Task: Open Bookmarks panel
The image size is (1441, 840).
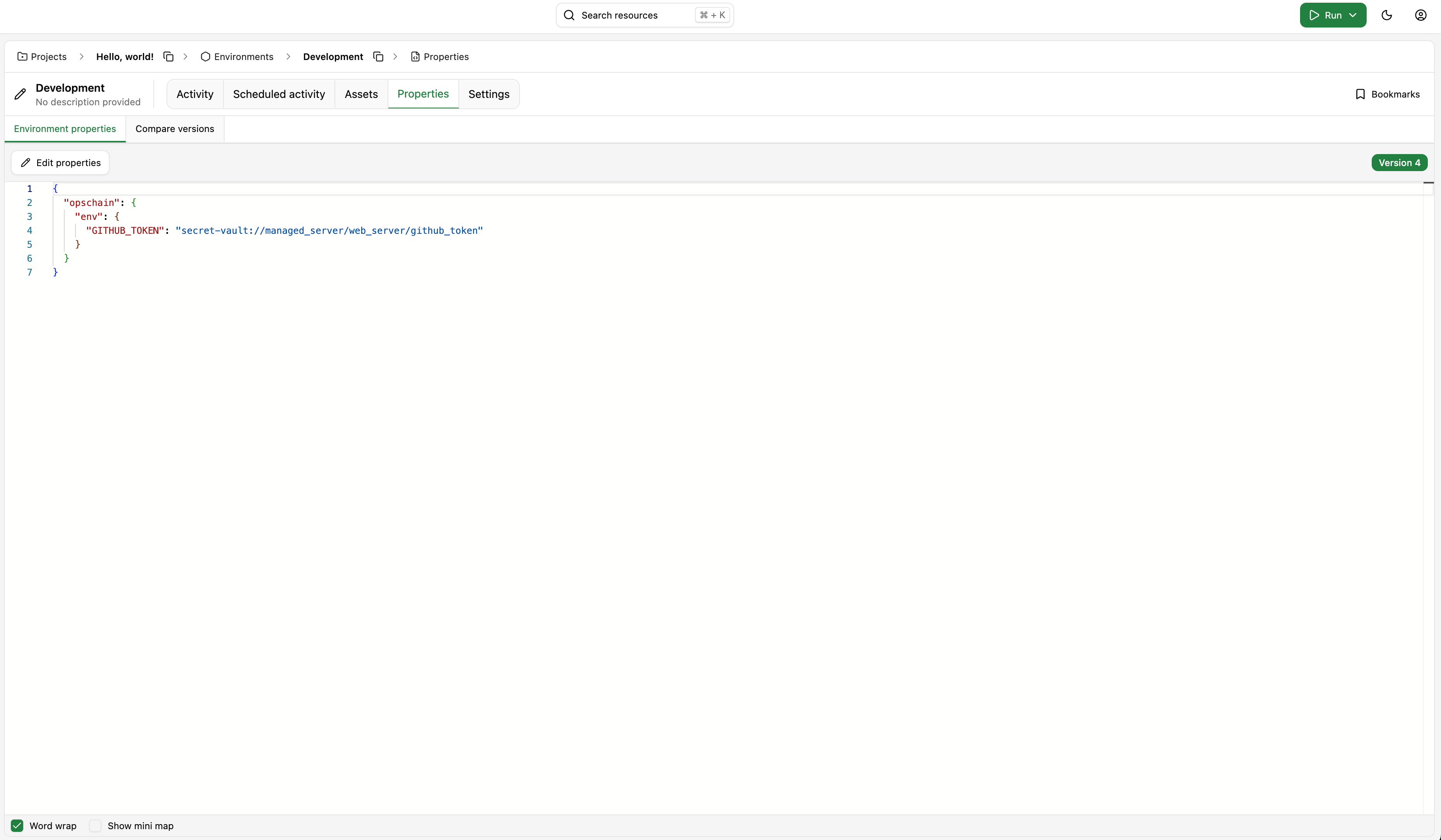Action: [1388, 94]
